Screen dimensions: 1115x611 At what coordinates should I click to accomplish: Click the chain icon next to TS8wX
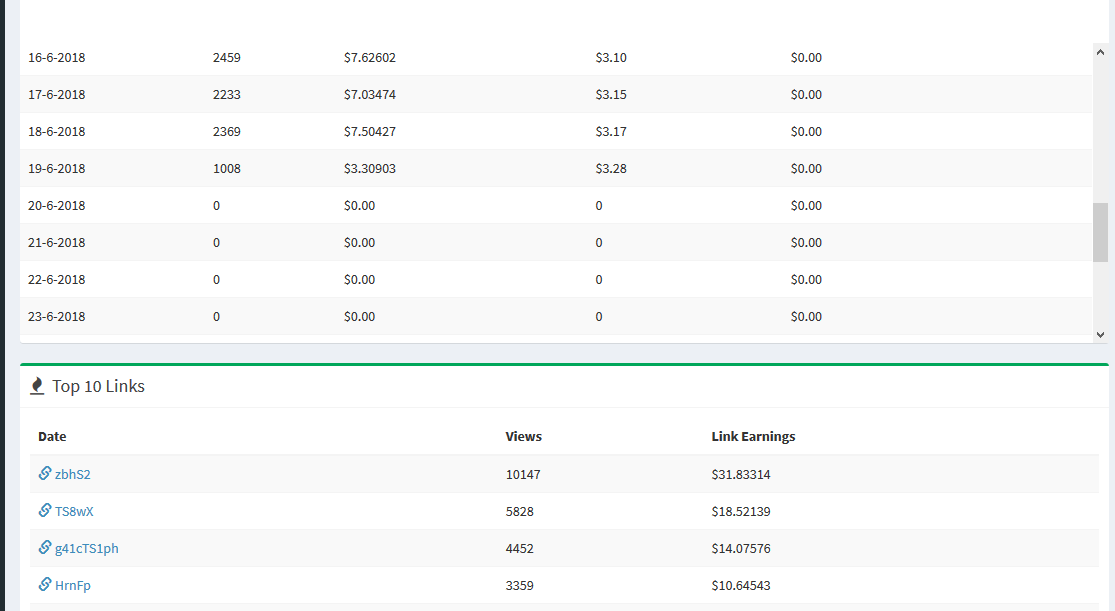pyautogui.click(x=45, y=510)
